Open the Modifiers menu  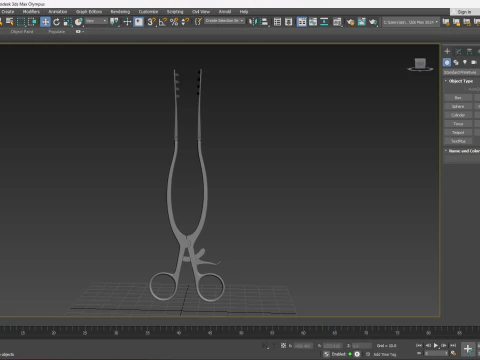pyautogui.click(x=31, y=12)
